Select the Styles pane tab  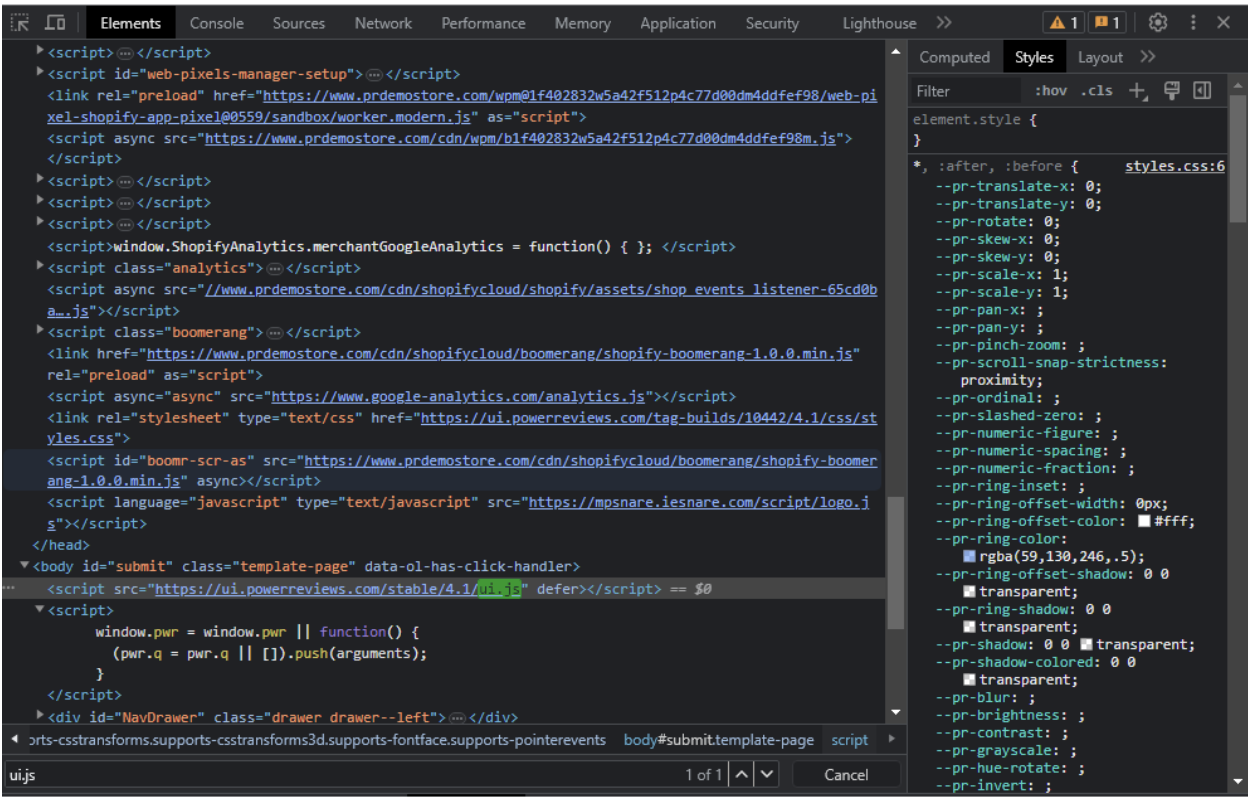coord(1034,57)
